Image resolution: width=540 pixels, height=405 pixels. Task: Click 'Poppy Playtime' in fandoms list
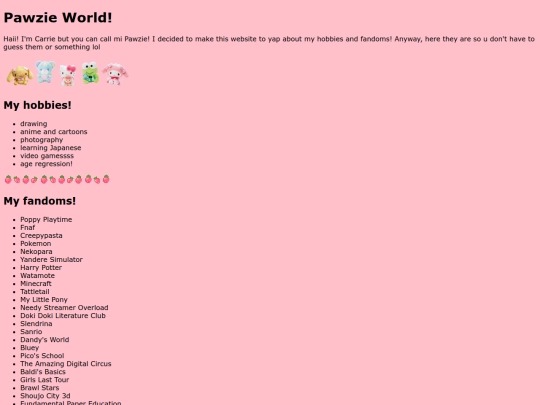46,219
